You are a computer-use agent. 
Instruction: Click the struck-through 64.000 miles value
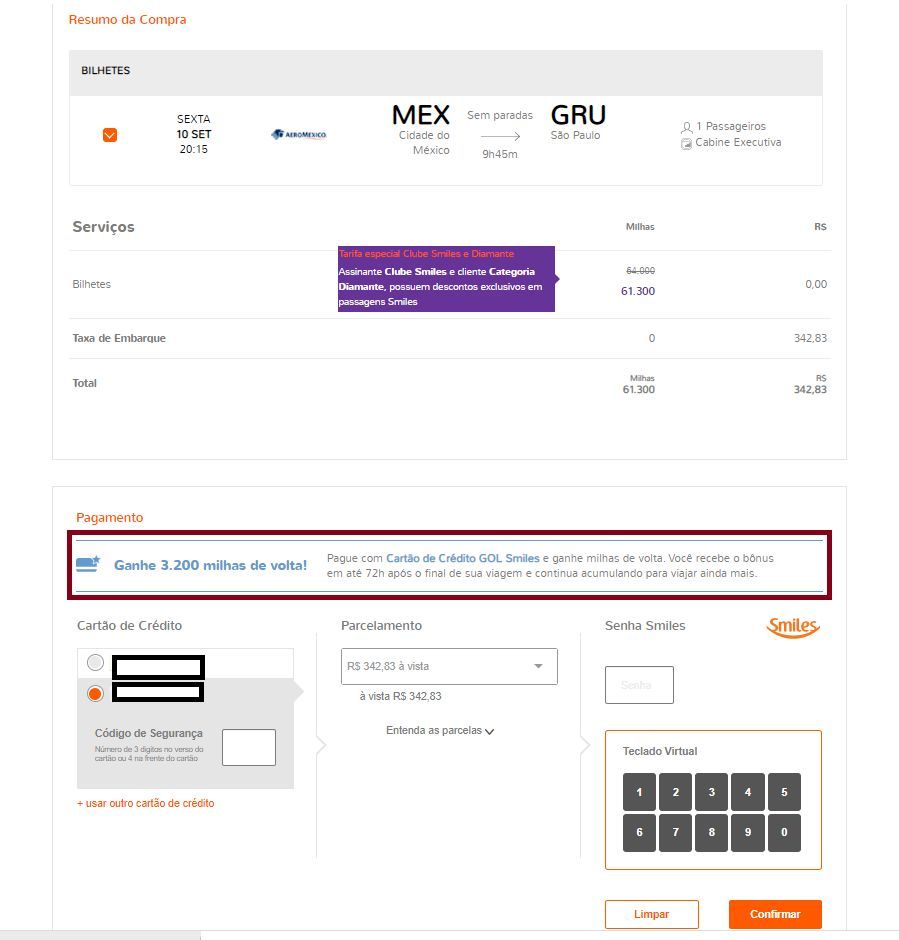[x=640, y=271]
